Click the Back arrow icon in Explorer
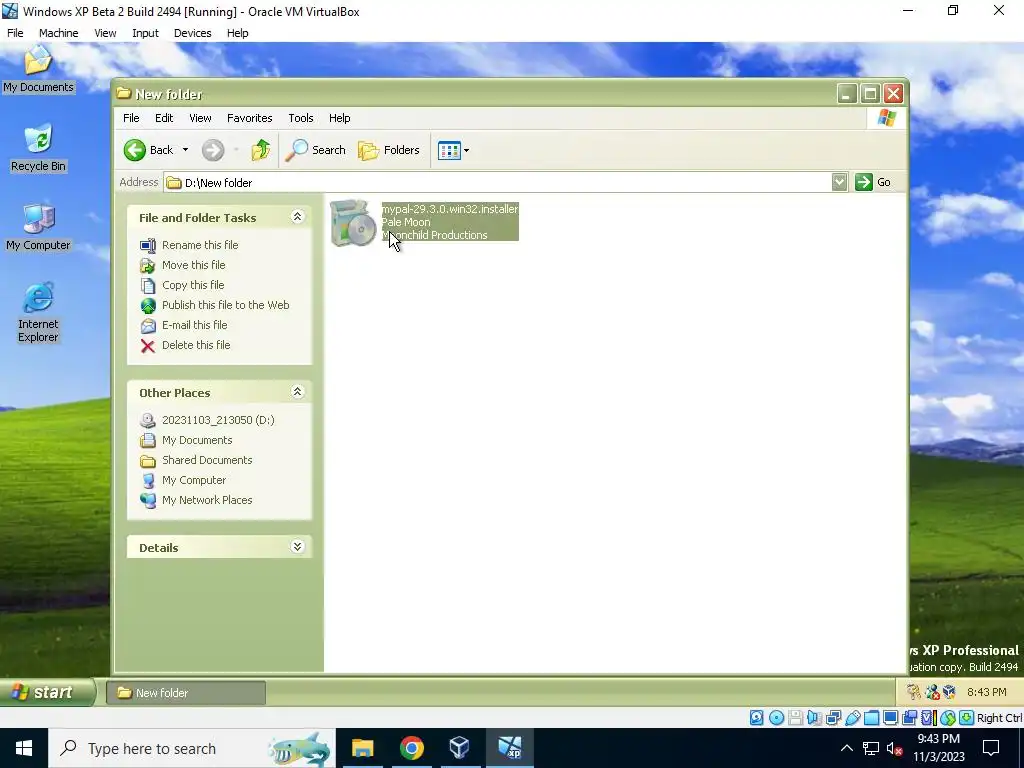Screen dimensions: 1024x768 pos(135,150)
